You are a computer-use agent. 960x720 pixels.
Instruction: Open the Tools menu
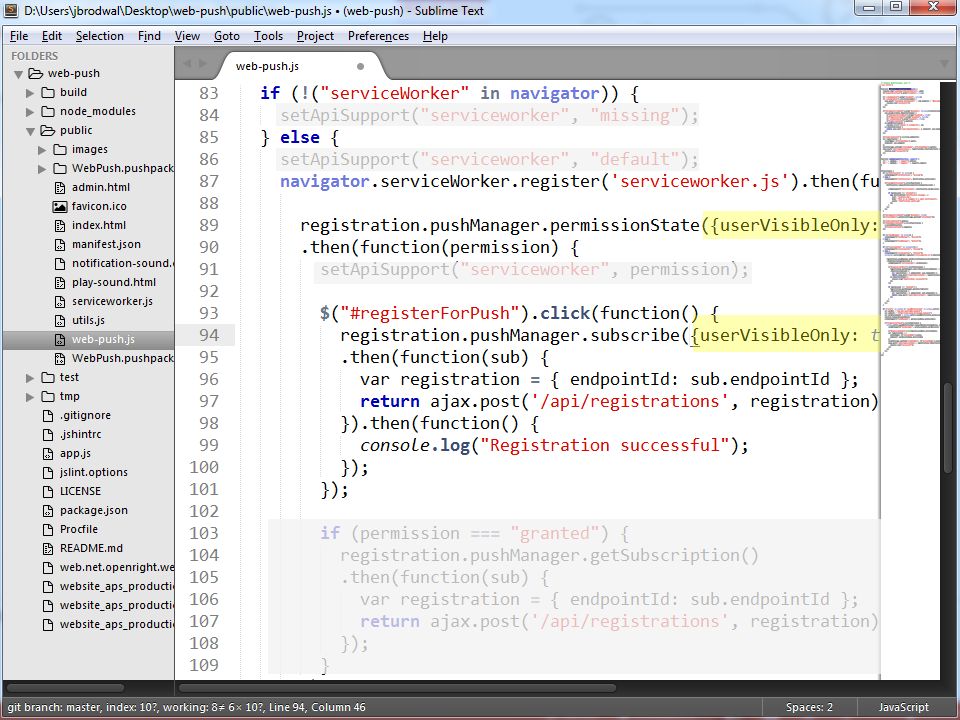click(x=268, y=36)
